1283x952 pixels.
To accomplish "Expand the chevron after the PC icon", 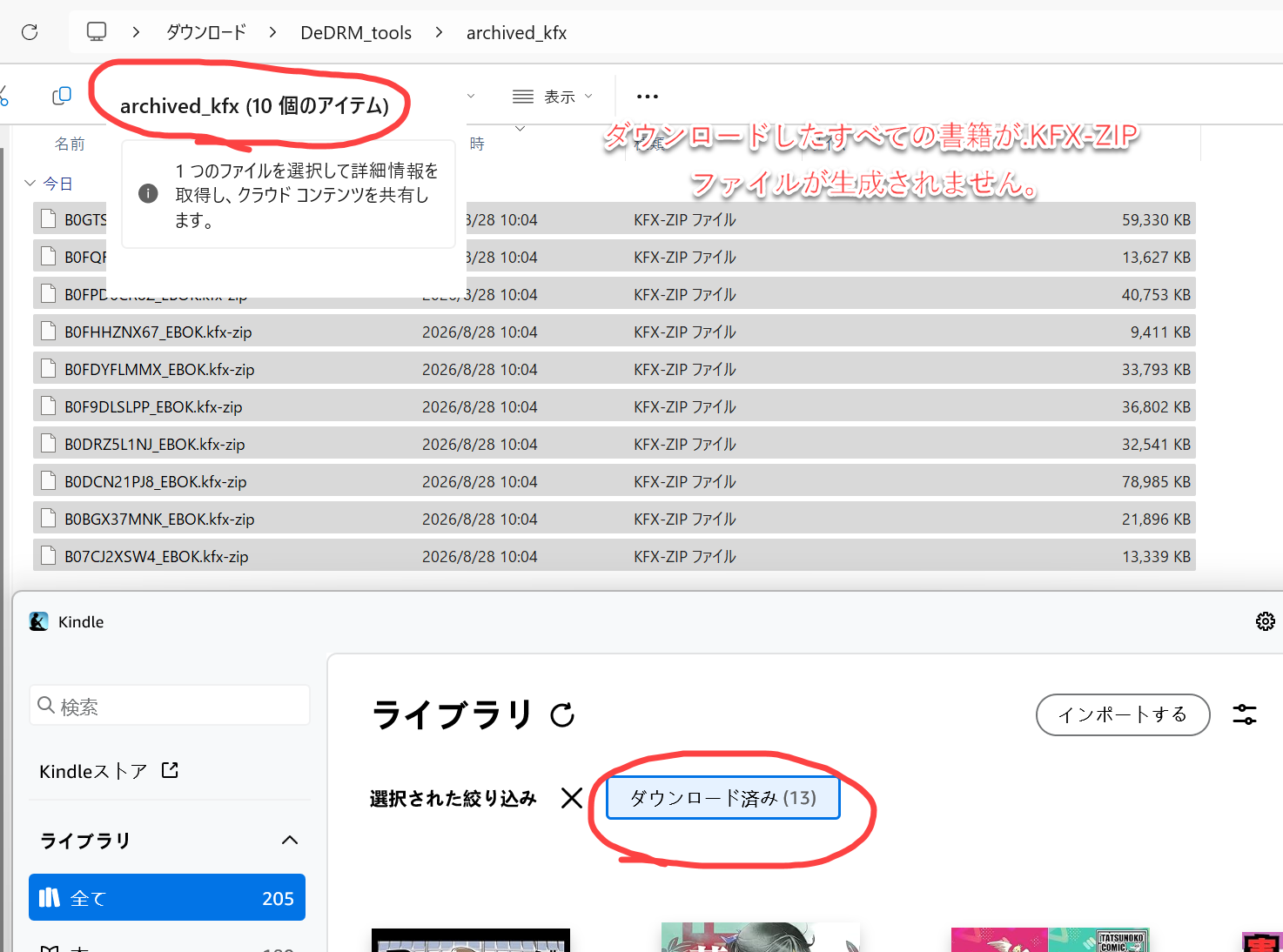I will [x=136, y=32].
